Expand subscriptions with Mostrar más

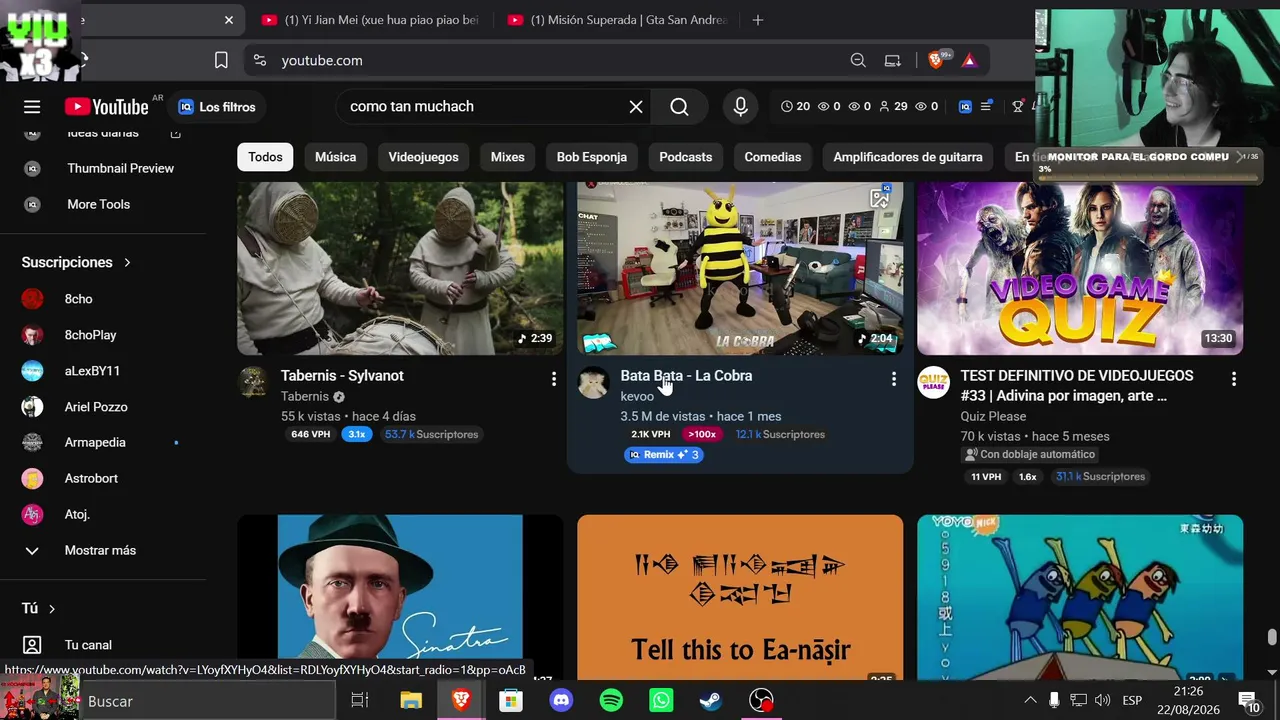click(x=100, y=551)
